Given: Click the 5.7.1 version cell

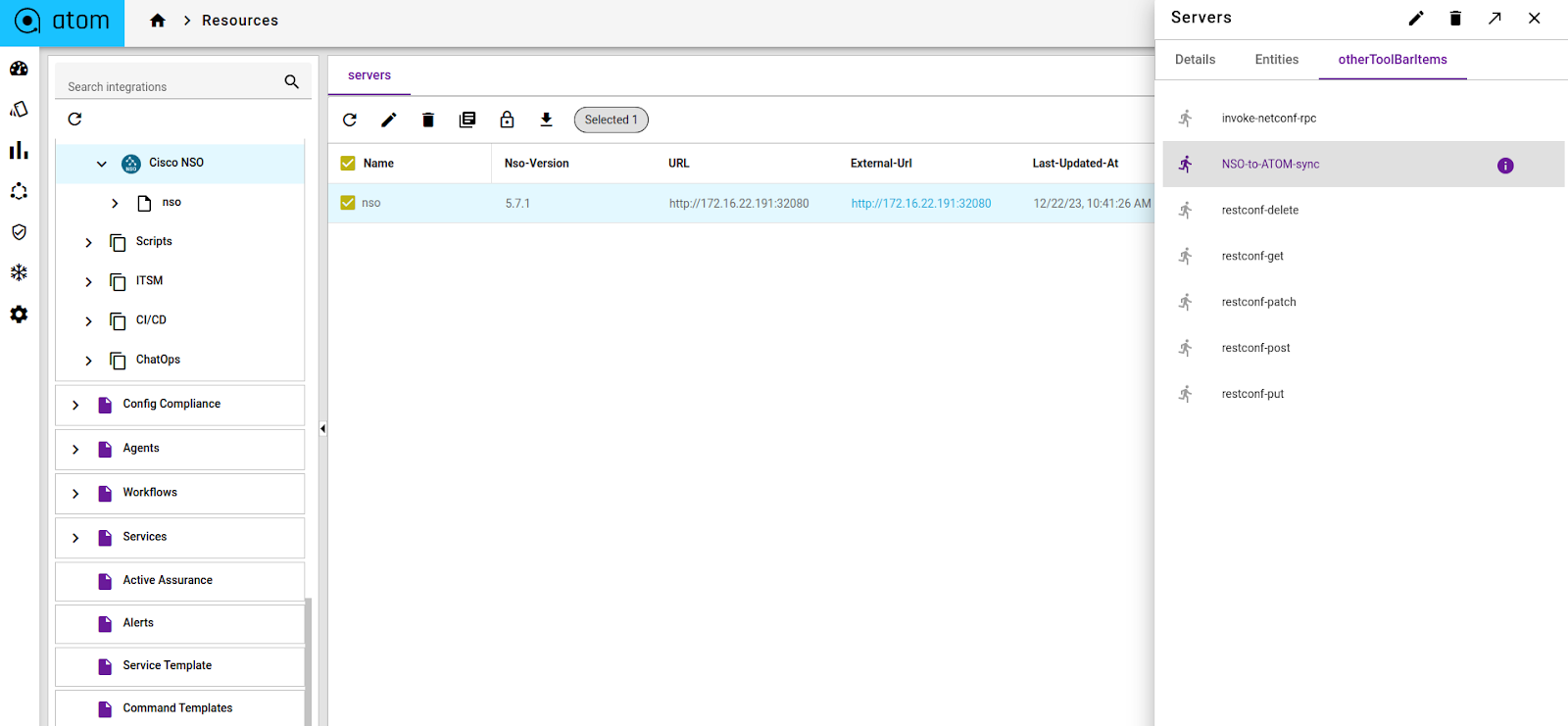Looking at the screenshot, I should (x=517, y=204).
